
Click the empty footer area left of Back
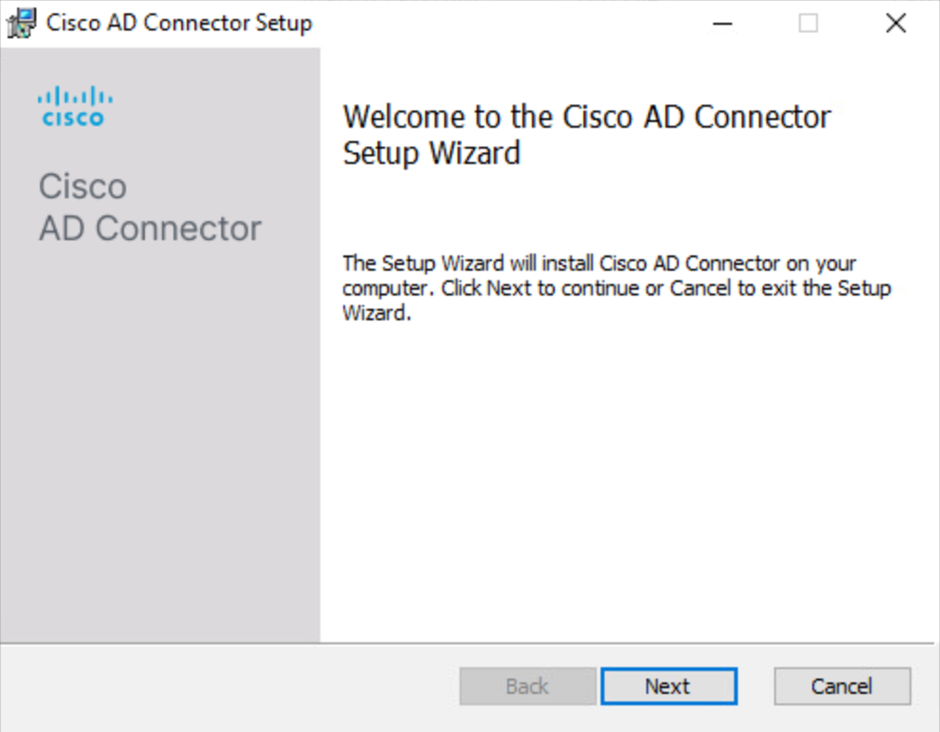[x=228, y=686]
